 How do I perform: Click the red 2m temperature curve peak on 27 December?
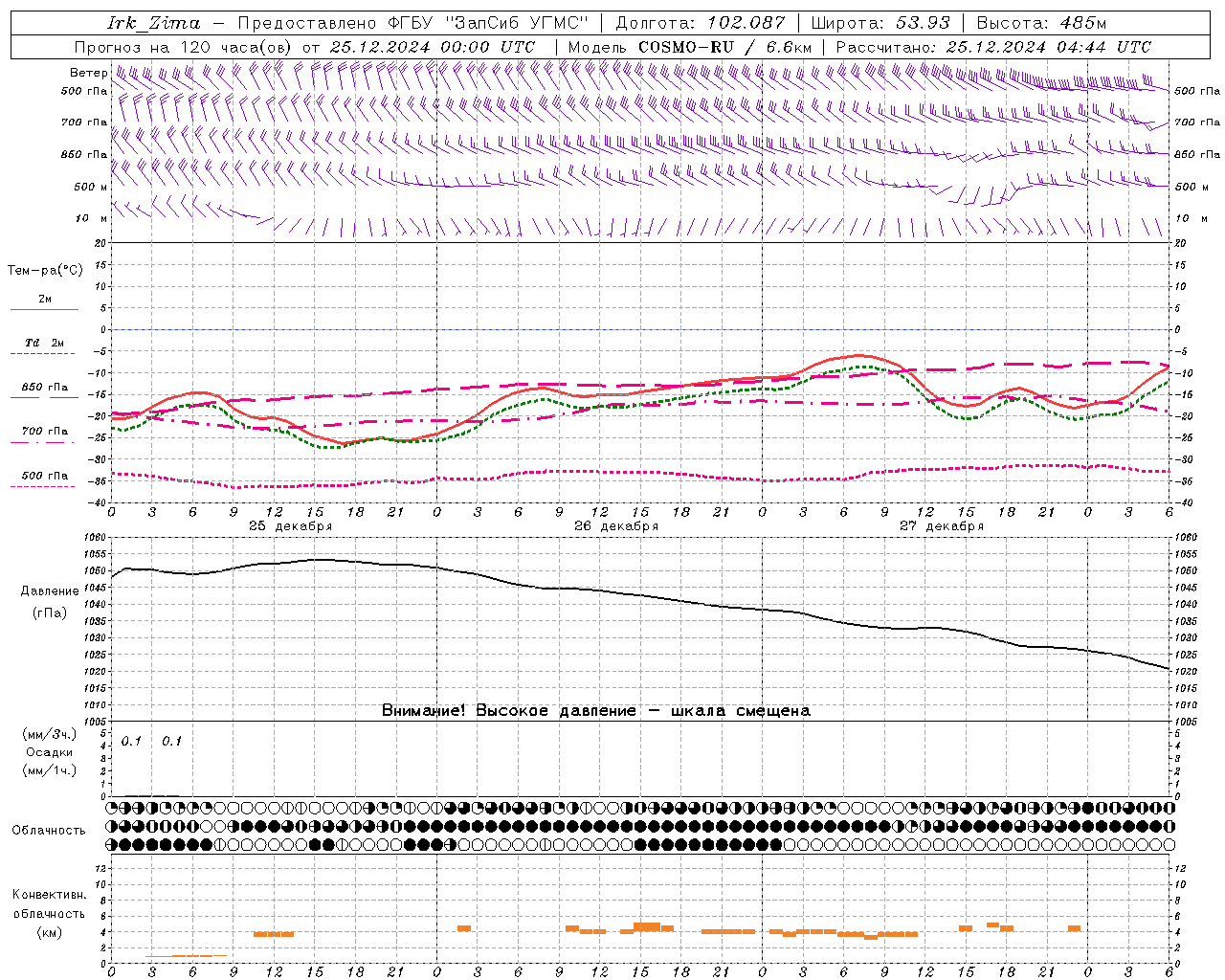coord(857,355)
